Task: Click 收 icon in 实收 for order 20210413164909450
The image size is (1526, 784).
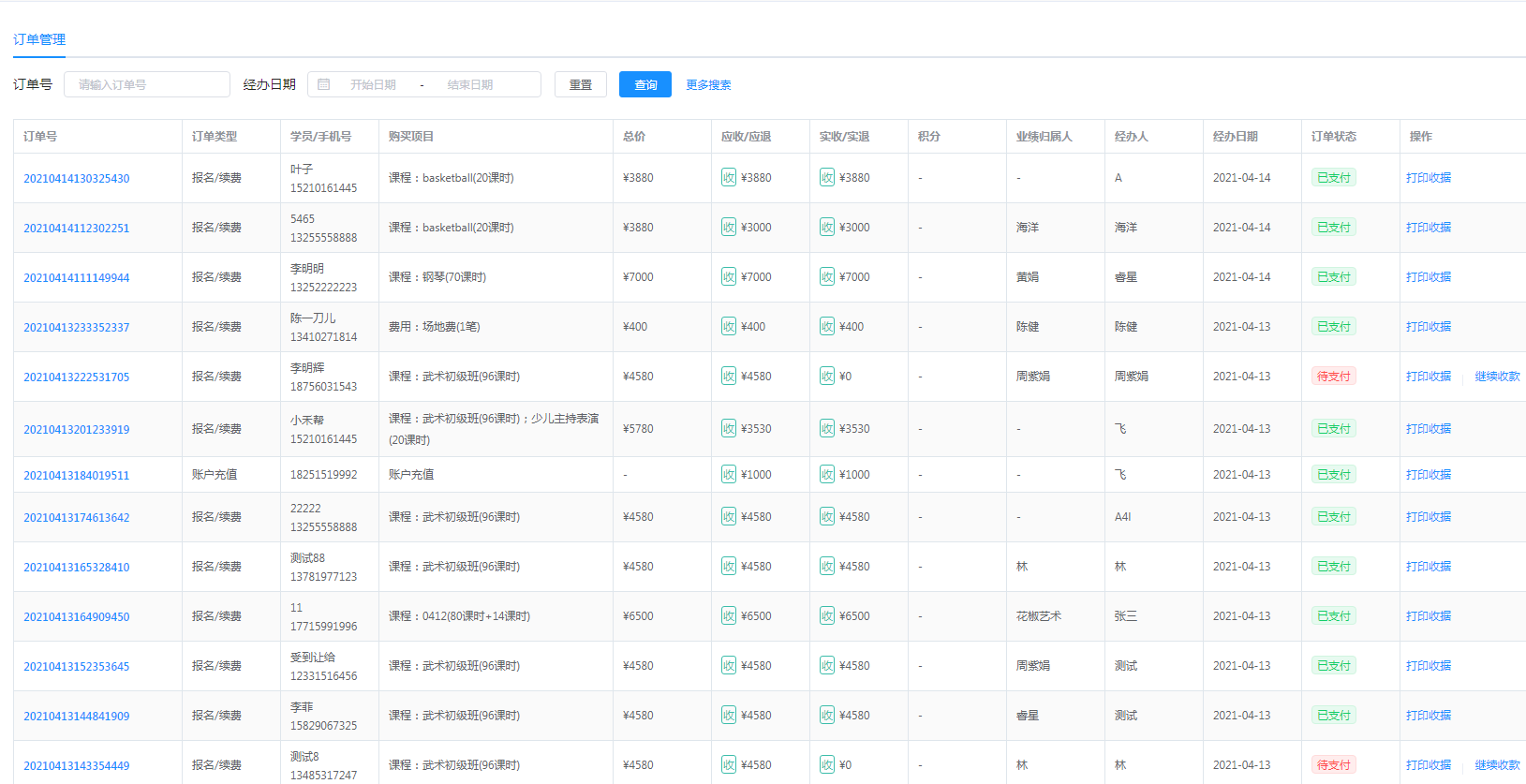Action: tap(827, 615)
